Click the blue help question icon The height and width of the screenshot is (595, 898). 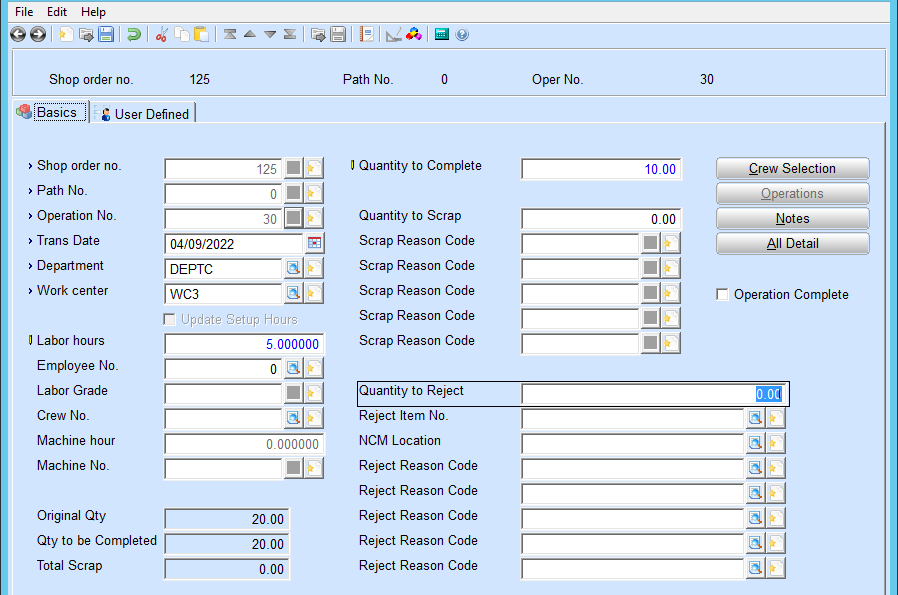click(462, 35)
